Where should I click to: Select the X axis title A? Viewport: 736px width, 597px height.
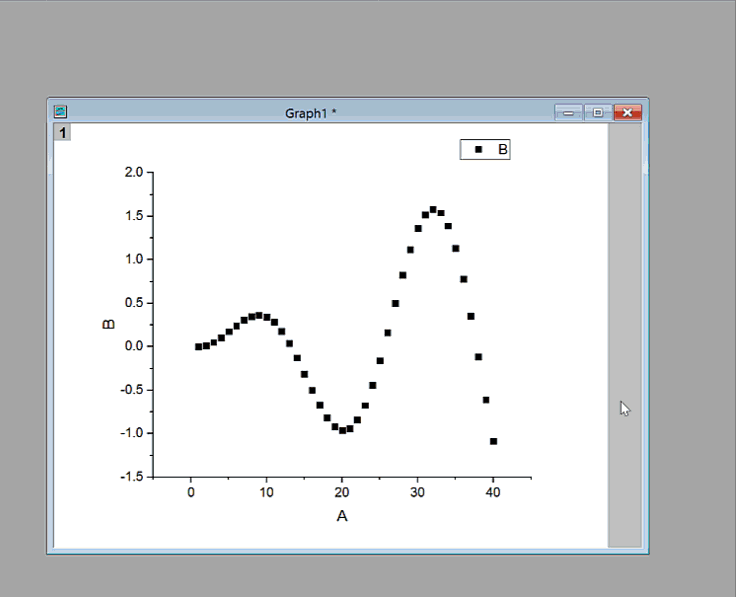[x=342, y=516]
